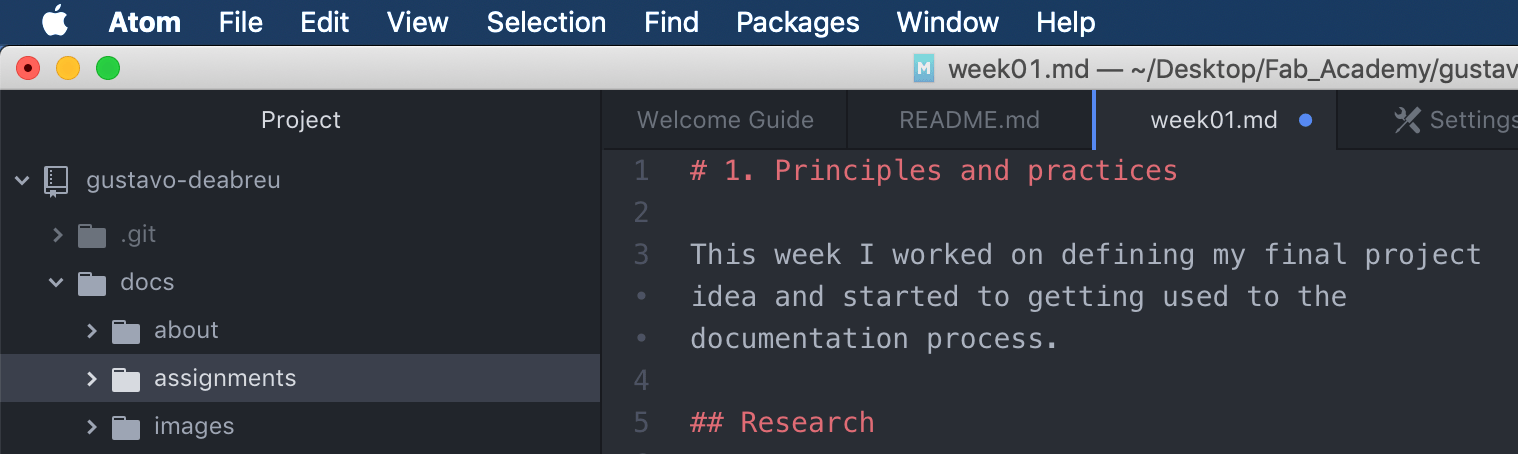Switch to the README.md tab
The image size is (1518, 454).
969,120
